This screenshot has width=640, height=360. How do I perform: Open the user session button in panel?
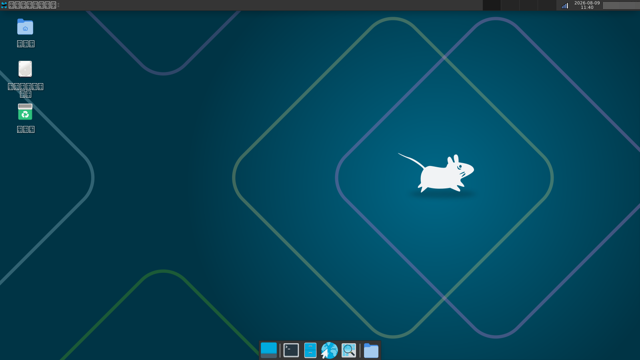(x=621, y=5)
